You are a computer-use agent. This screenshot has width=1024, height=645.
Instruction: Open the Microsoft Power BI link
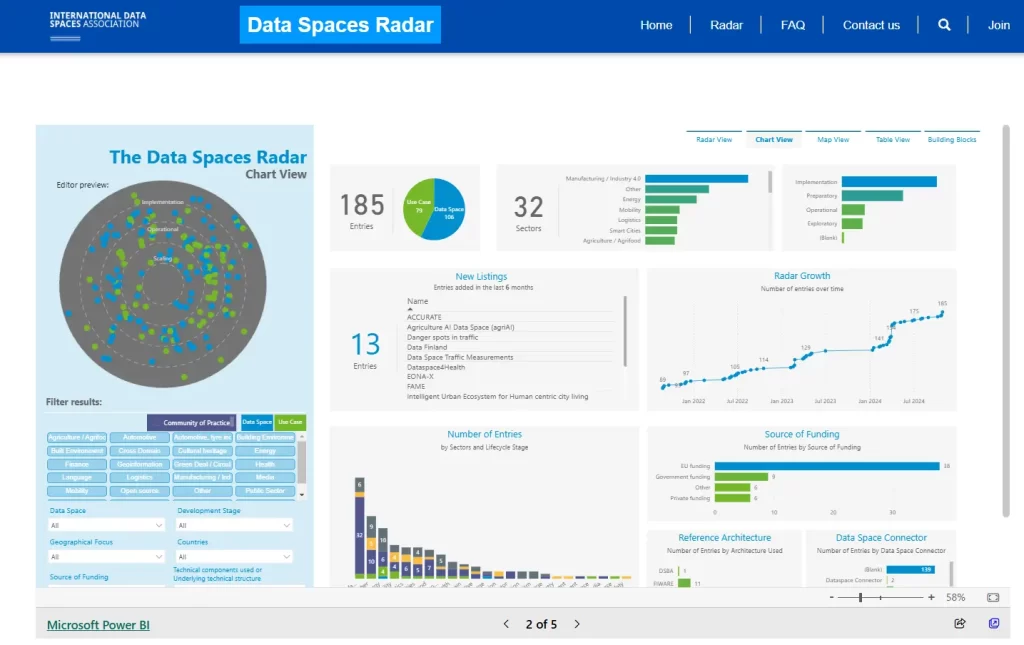coord(98,625)
